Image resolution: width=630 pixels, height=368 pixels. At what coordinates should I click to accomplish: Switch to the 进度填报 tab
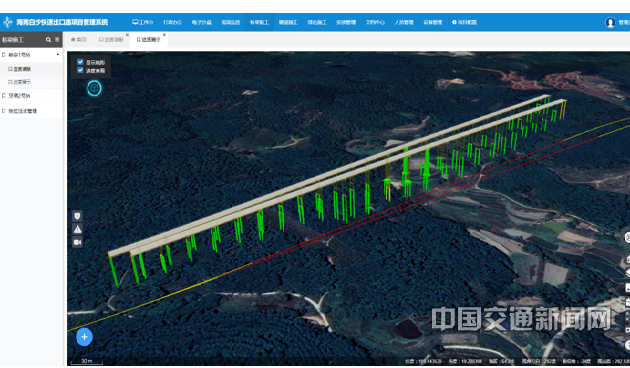click(x=111, y=40)
